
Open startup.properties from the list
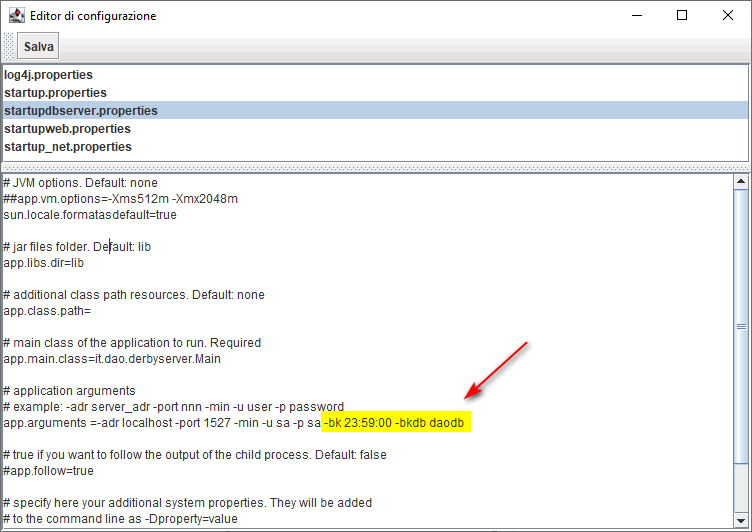tap(55, 93)
